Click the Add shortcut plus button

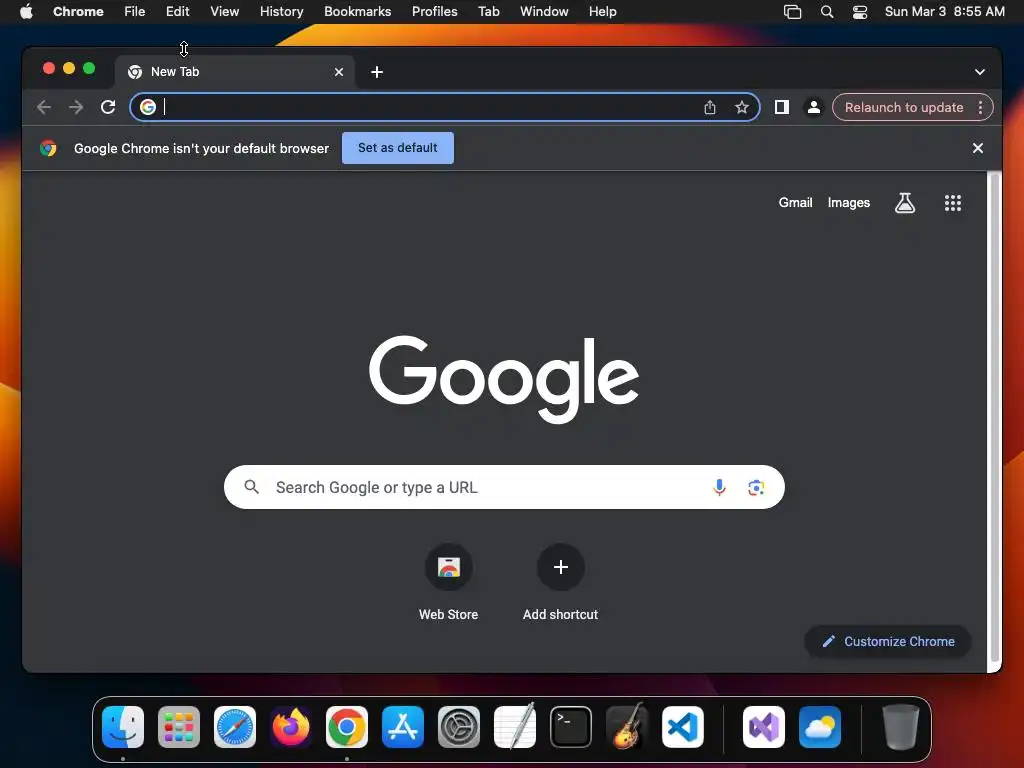tap(560, 567)
